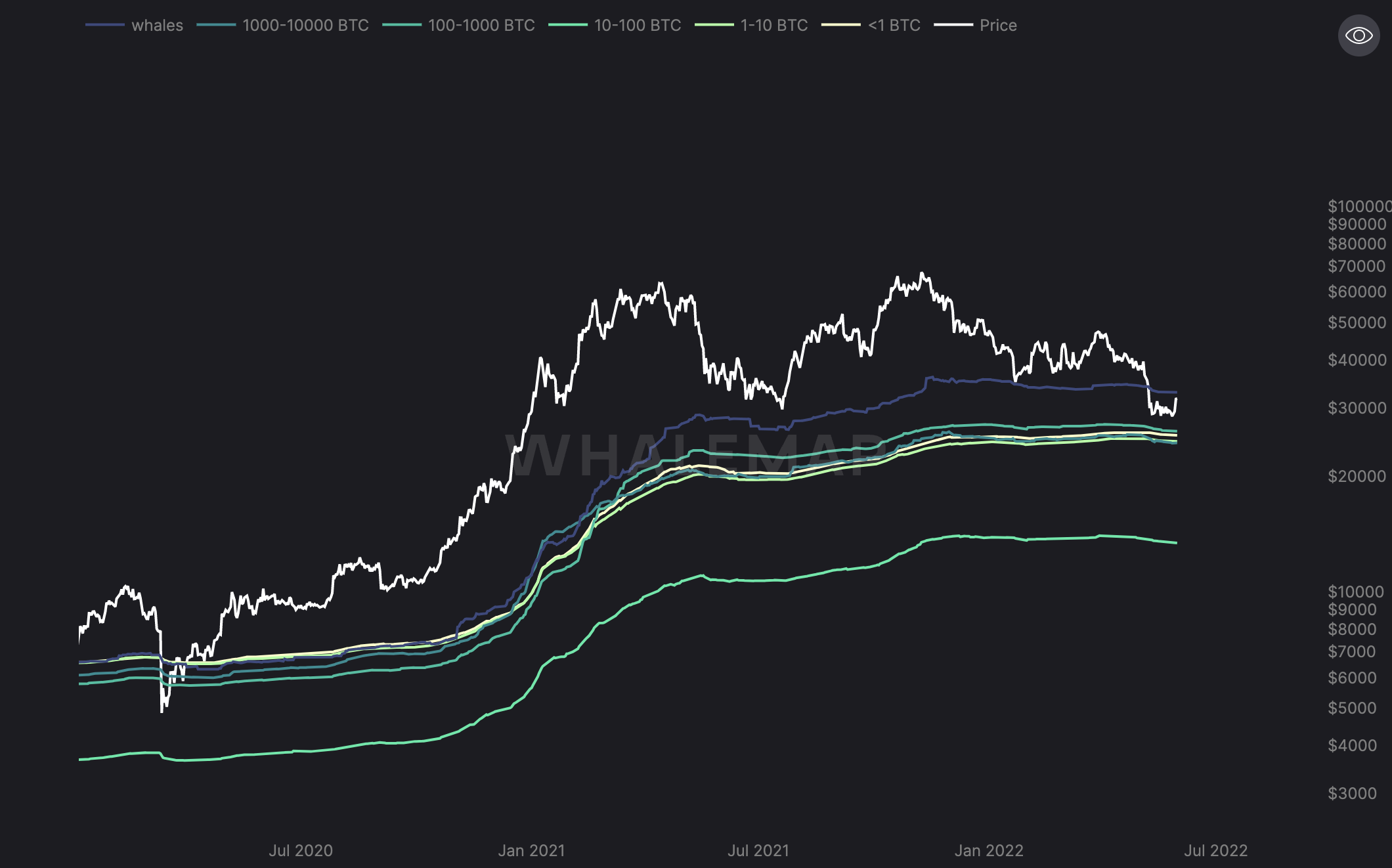Click the Jan 2021 x-axis label
Image resolution: width=1392 pixels, height=868 pixels.
(531, 851)
